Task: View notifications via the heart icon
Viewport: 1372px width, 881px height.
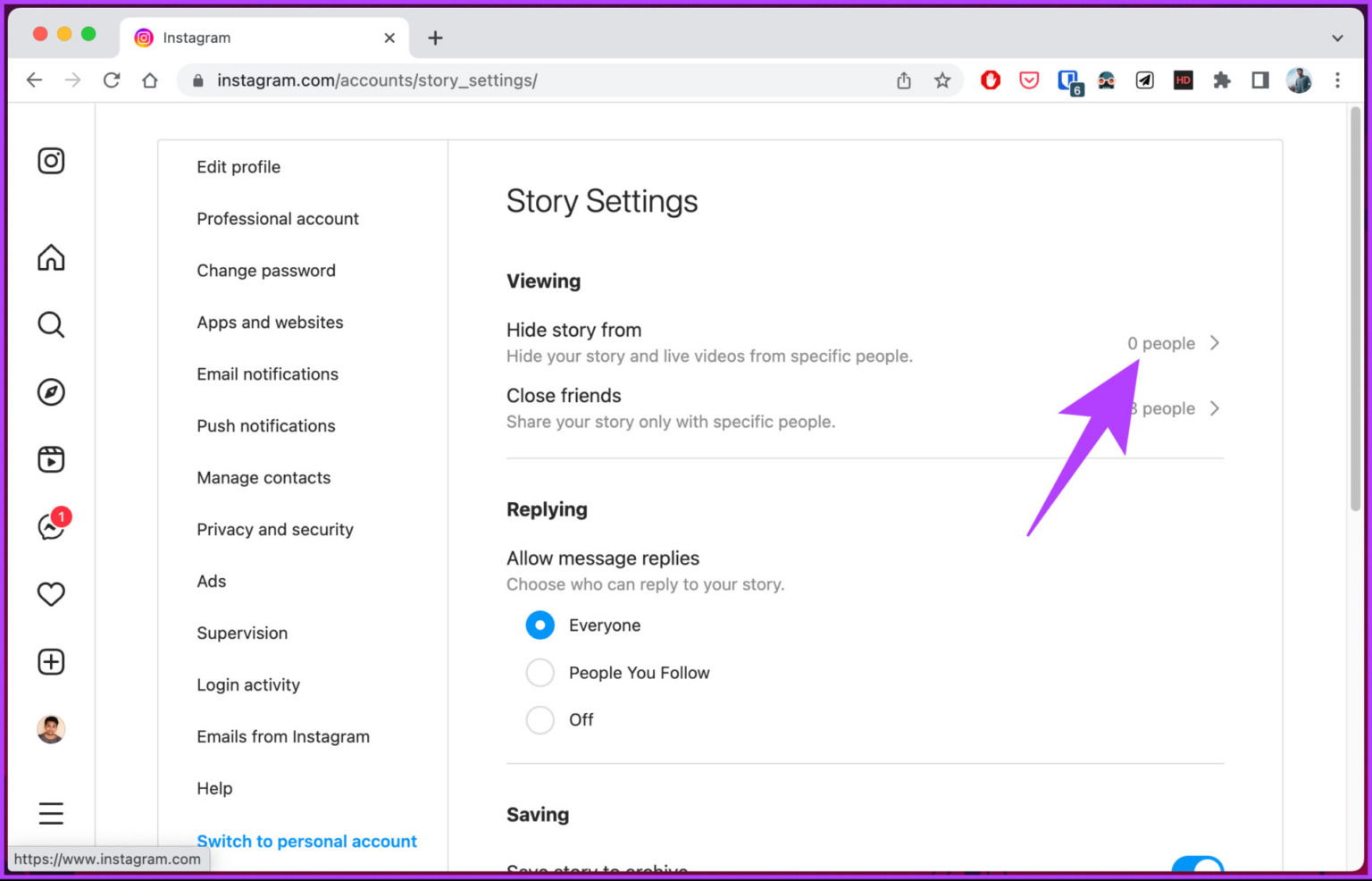Action: 51,593
